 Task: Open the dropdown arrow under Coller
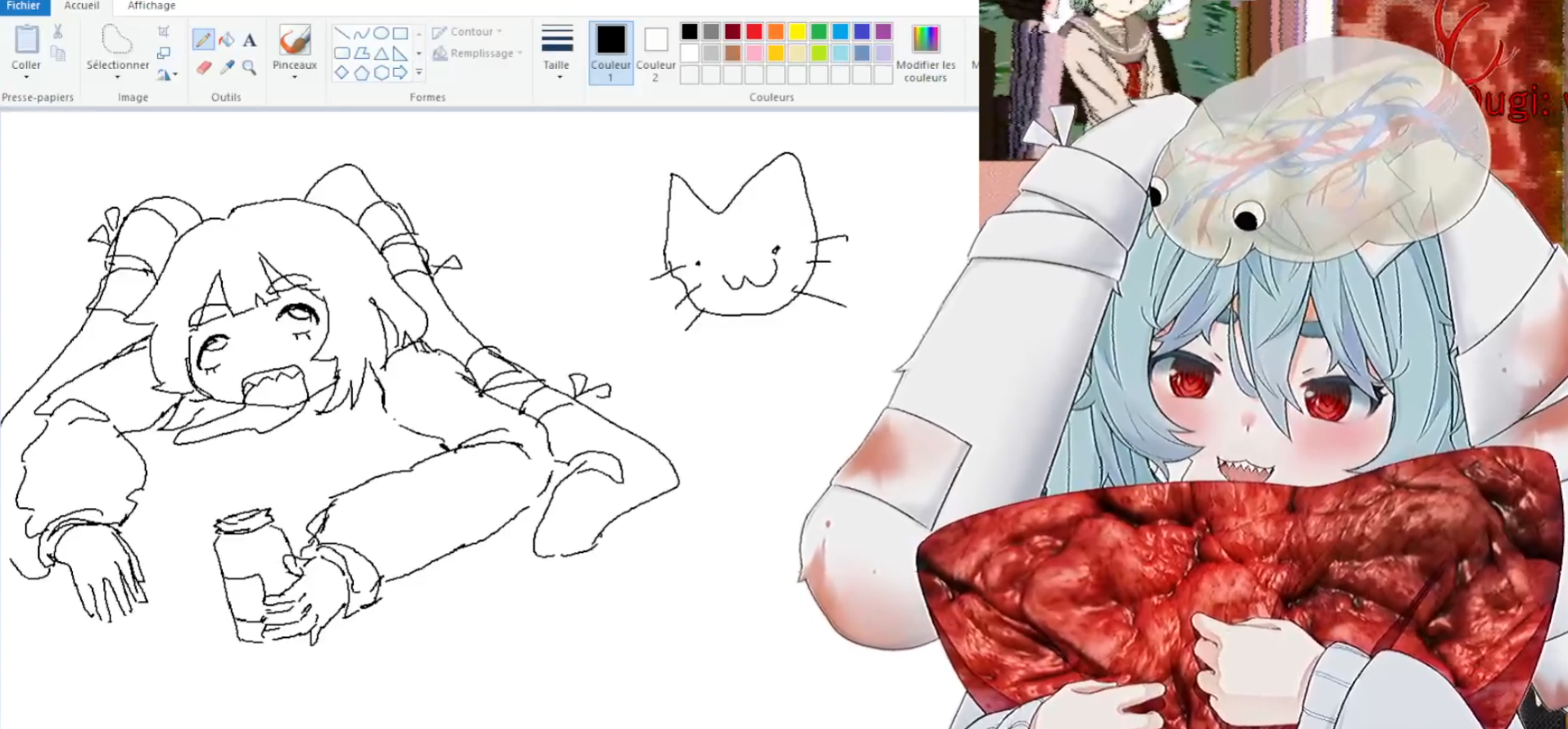coord(26,78)
